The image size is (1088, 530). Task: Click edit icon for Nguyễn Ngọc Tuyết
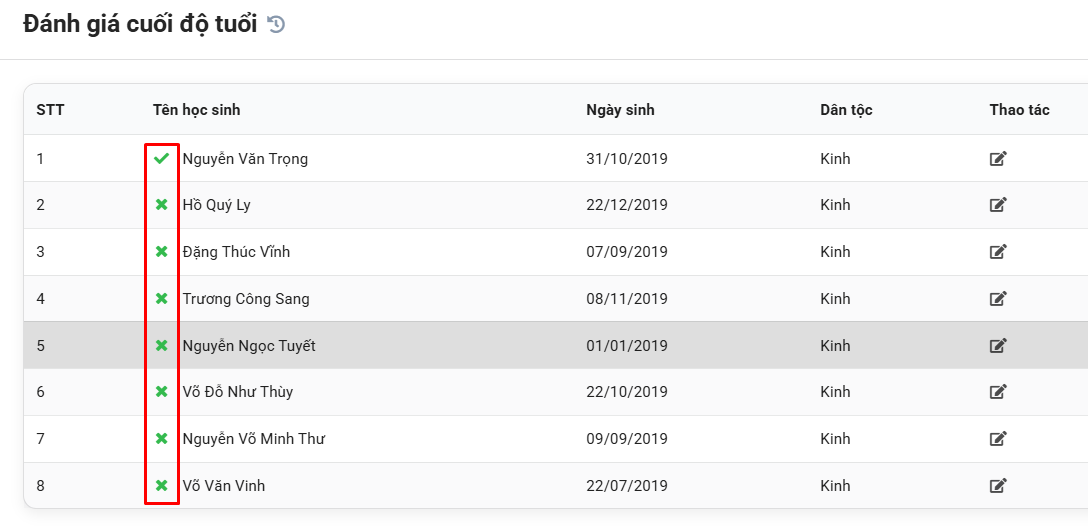(x=998, y=346)
